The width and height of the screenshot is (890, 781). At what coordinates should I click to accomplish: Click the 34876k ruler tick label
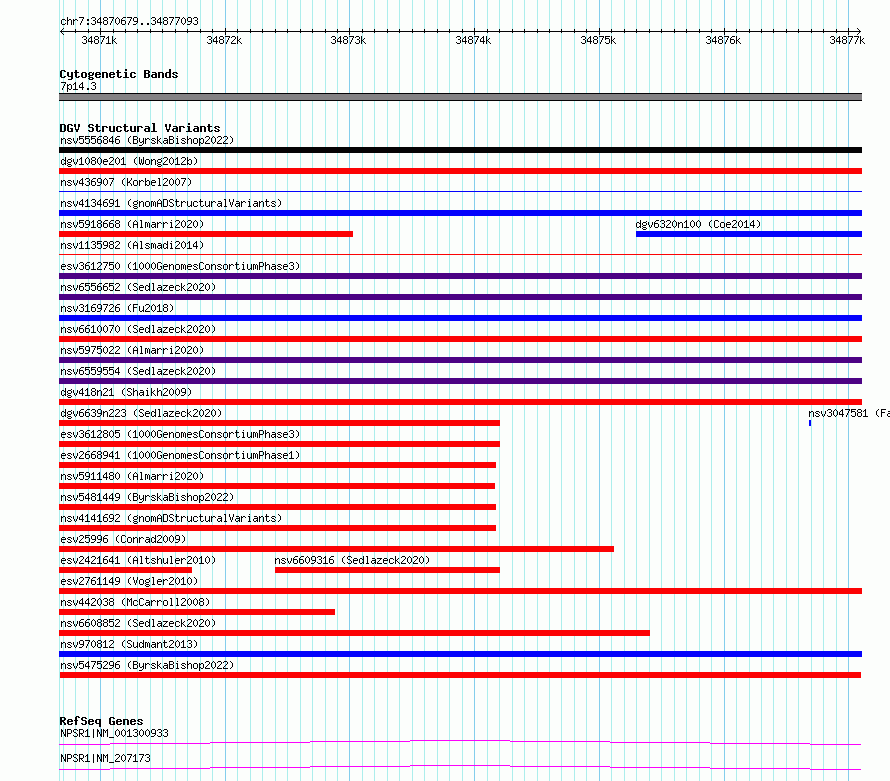point(723,40)
